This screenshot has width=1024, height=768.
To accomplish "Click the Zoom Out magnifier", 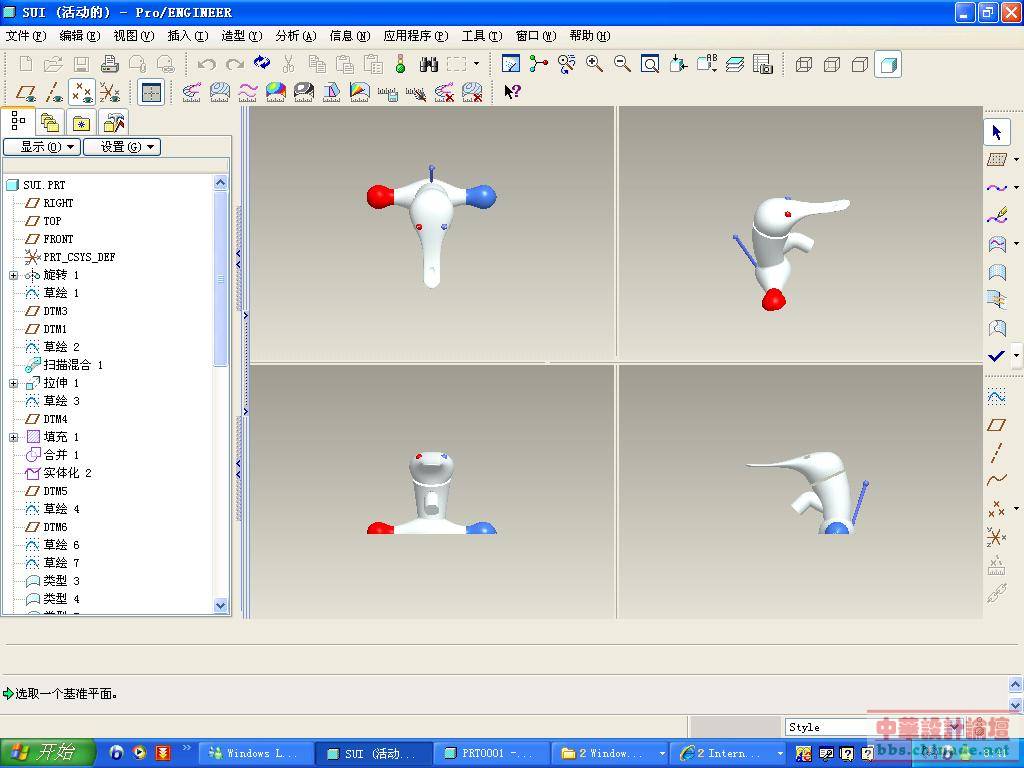I will [x=622, y=64].
